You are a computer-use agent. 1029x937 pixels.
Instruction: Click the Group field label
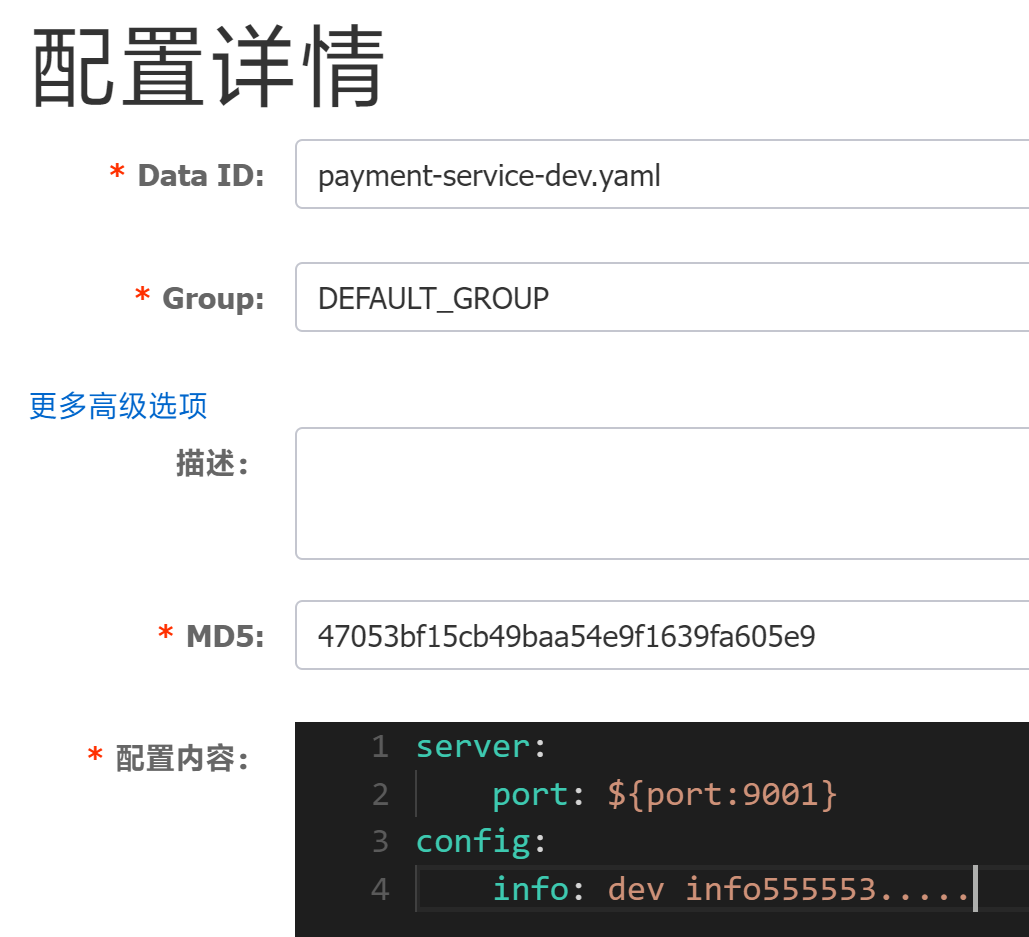point(212,297)
